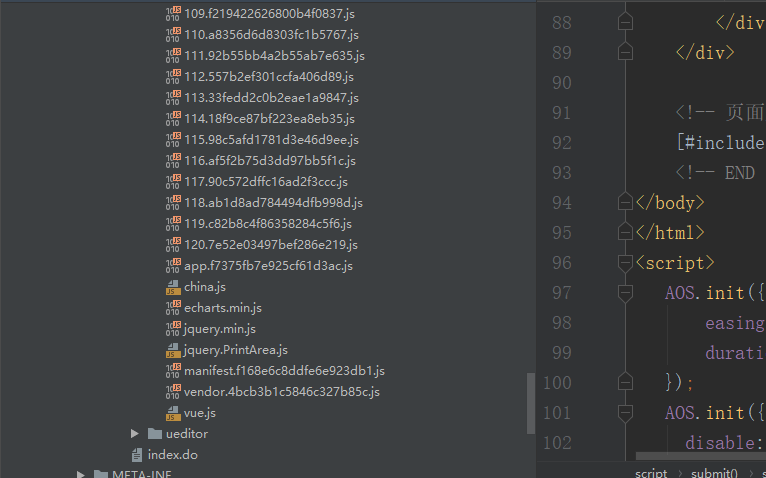Click the JS icon beside vue.js

point(173,413)
